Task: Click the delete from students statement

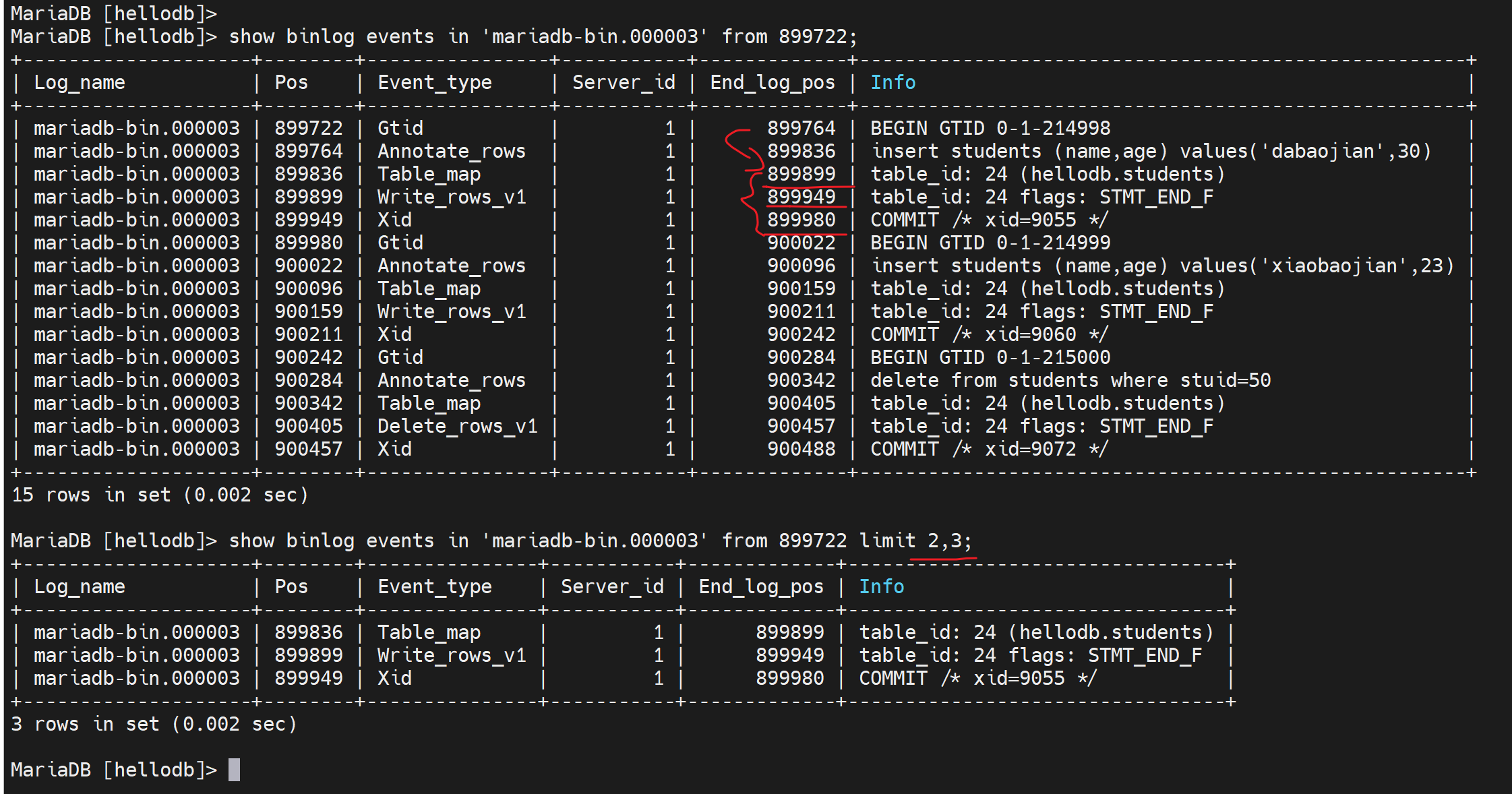Action: point(1070,380)
